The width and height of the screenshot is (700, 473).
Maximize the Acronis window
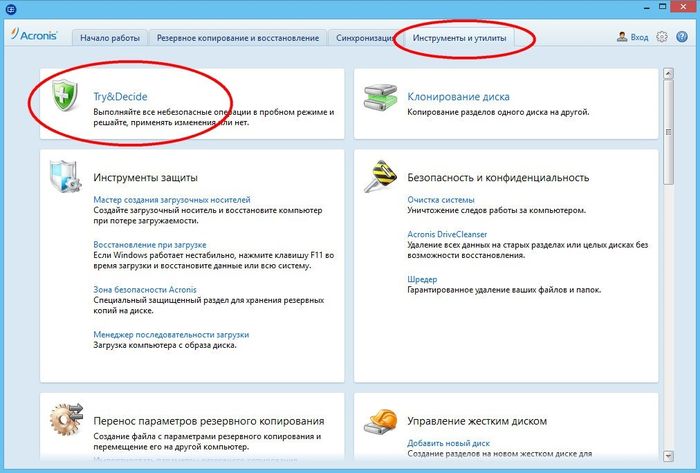pos(663,6)
